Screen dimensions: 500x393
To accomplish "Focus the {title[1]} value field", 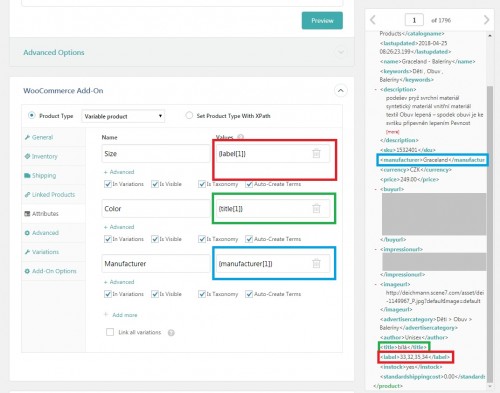I will [x=273, y=209].
